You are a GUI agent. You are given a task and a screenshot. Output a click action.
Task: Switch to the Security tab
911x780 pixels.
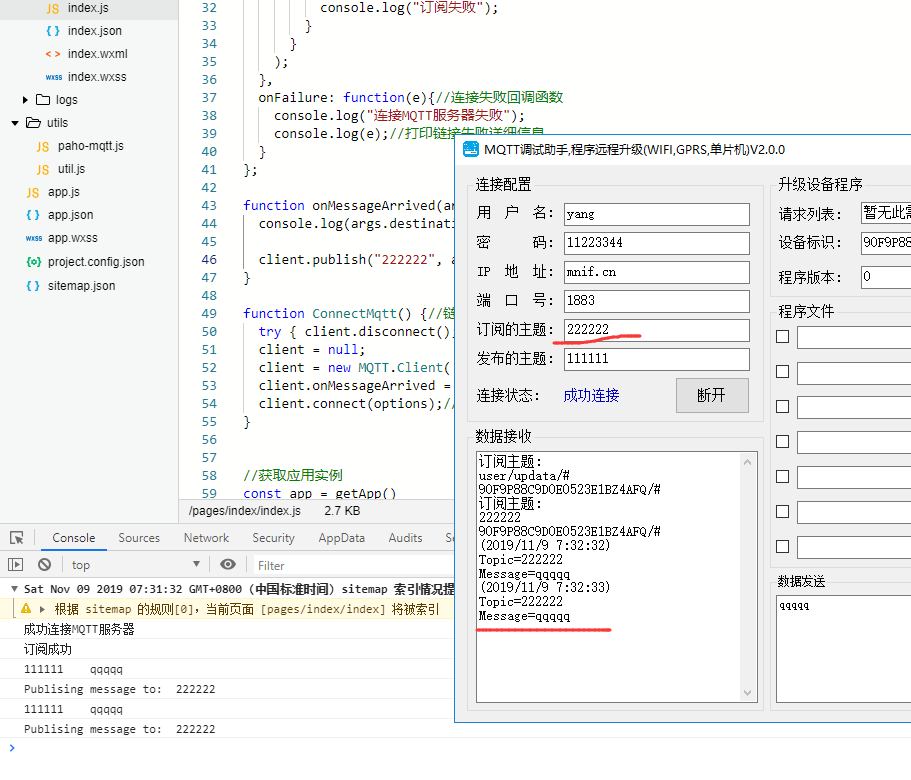tap(273, 538)
